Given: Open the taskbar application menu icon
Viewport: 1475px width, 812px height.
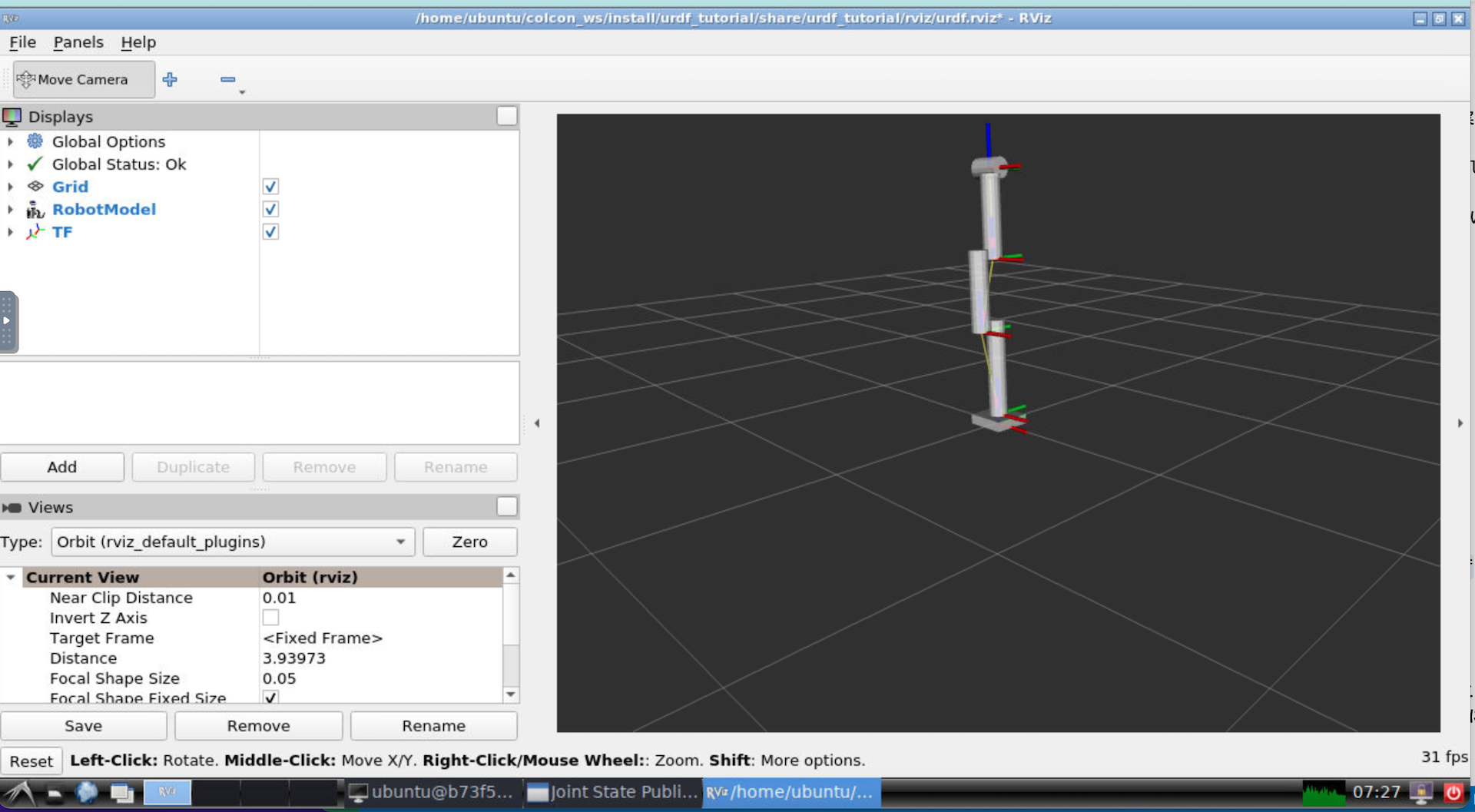Looking at the screenshot, I should click(x=18, y=793).
